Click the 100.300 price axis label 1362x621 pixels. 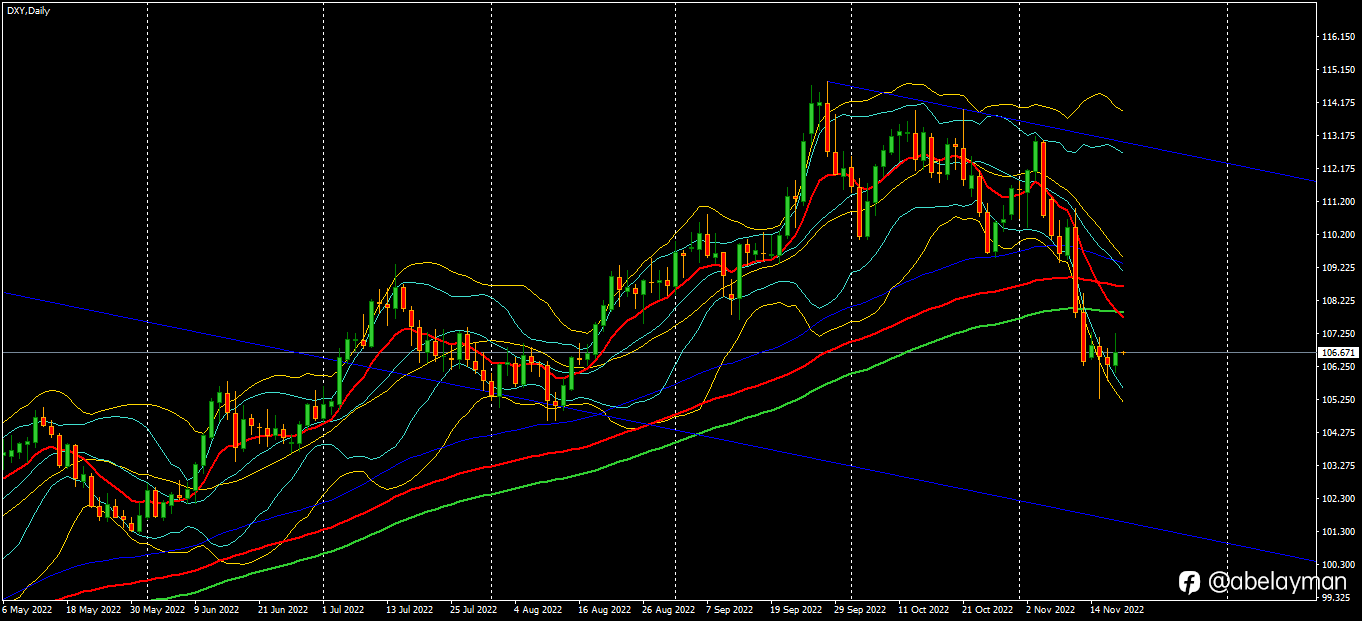click(x=1338, y=565)
